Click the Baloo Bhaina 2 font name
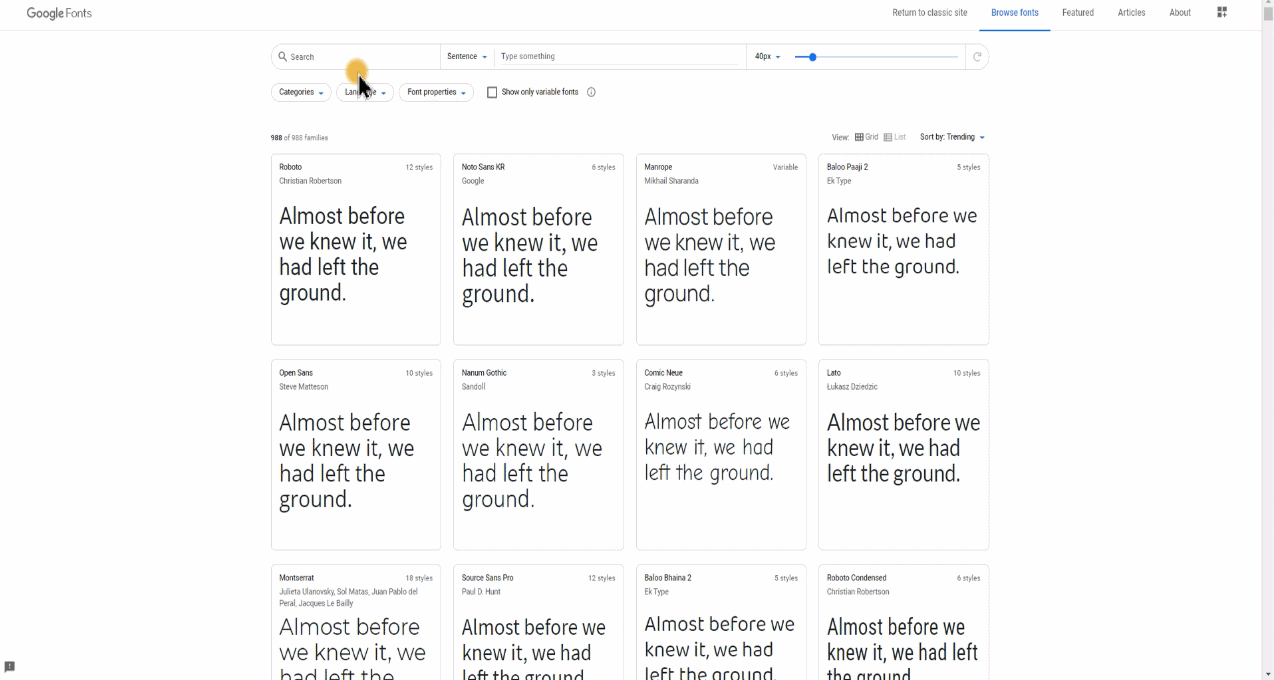Image resolution: width=1274 pixels, height=680 pixels. [668, 578]
